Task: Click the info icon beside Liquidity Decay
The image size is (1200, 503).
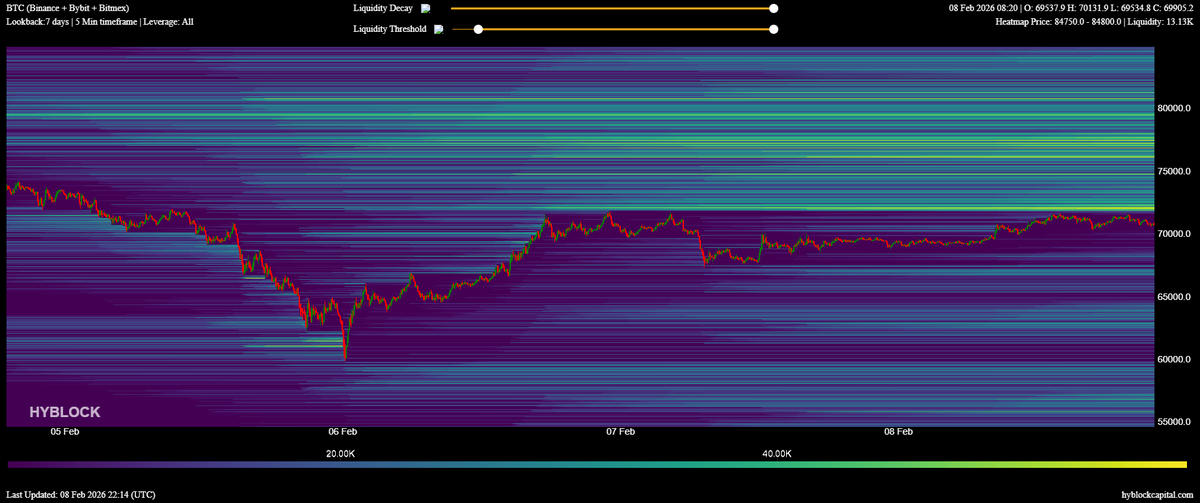Action: [425, 8]
